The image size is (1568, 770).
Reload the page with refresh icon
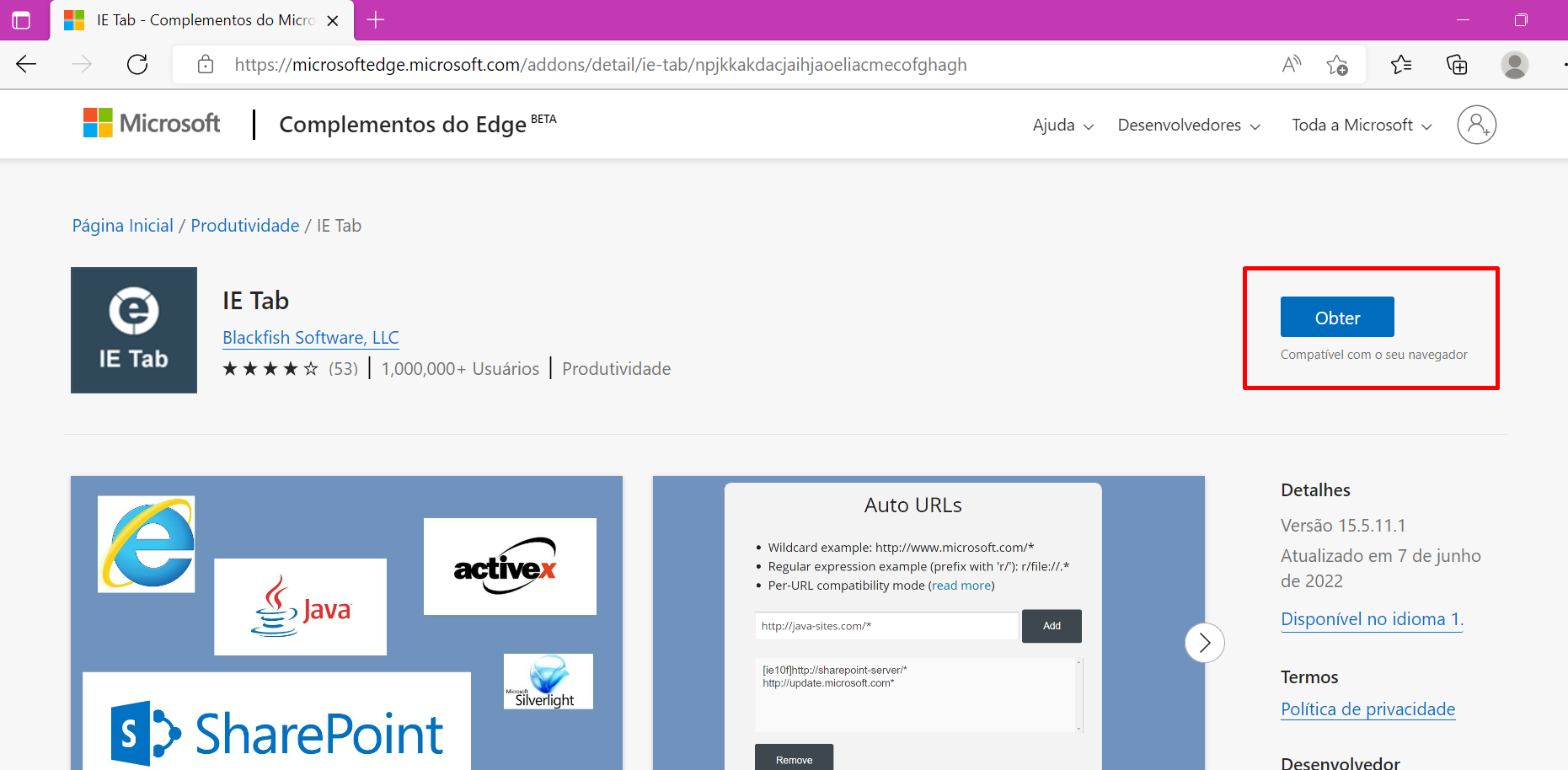[x=137, y=64]
